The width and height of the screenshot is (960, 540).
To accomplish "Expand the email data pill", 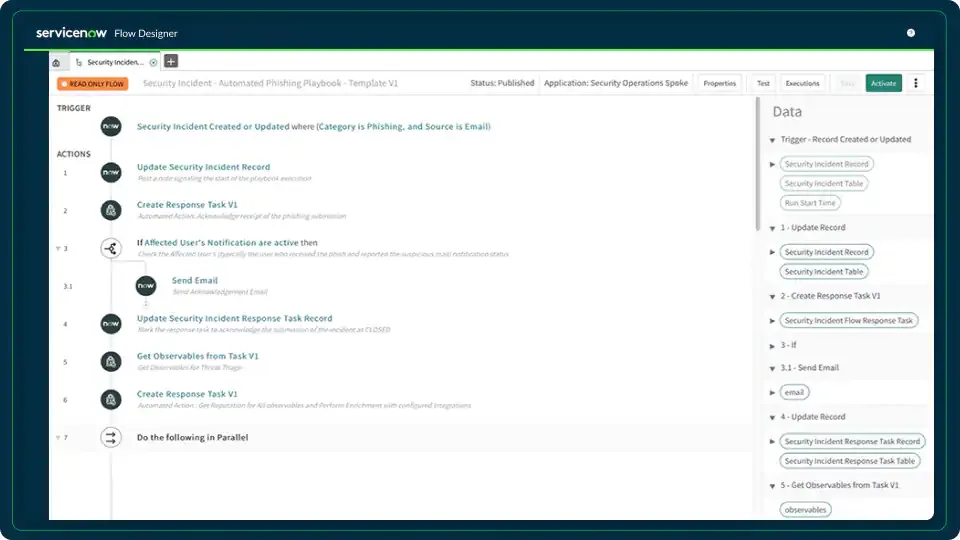I will click(772, 392).
